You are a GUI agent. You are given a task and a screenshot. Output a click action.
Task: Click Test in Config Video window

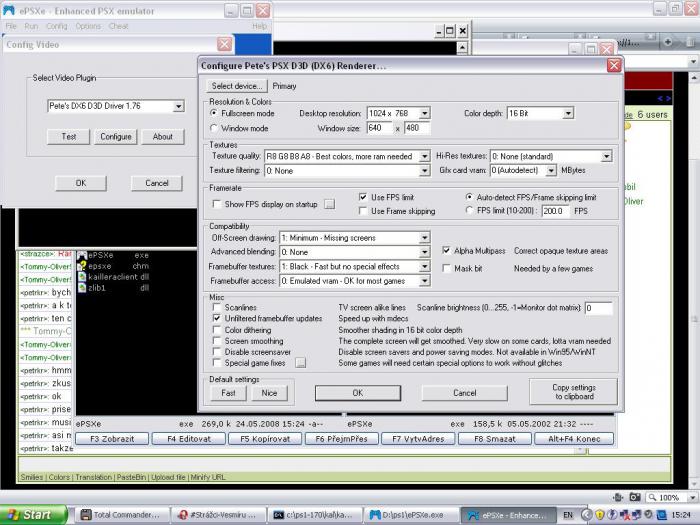[x=68, y=137]
